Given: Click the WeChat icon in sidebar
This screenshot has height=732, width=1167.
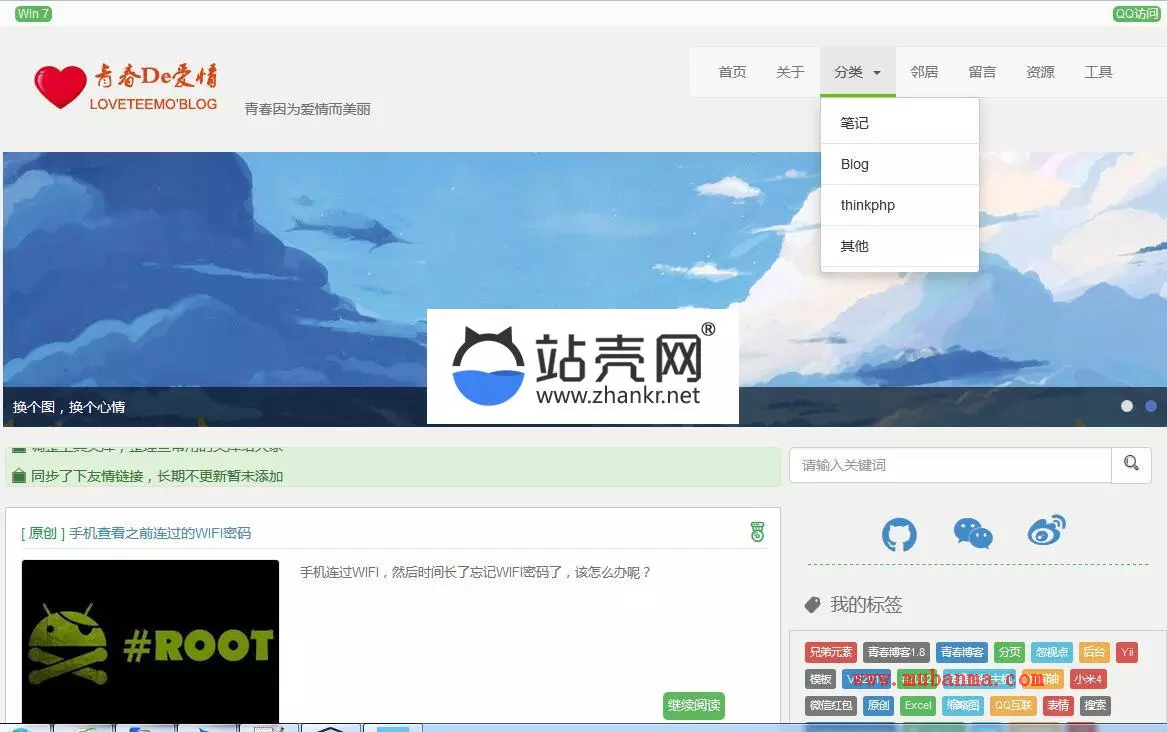Looking at the screenshot, I should tap(972, 534).
